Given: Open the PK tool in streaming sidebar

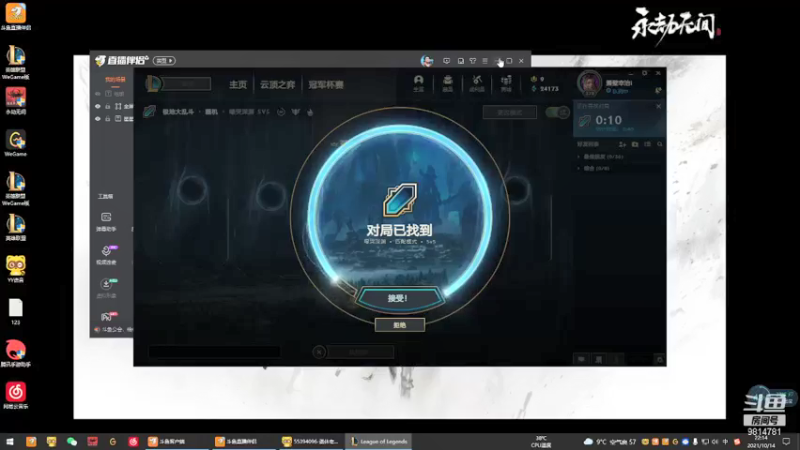Looking at the screenshot, I should coord(107,316).
